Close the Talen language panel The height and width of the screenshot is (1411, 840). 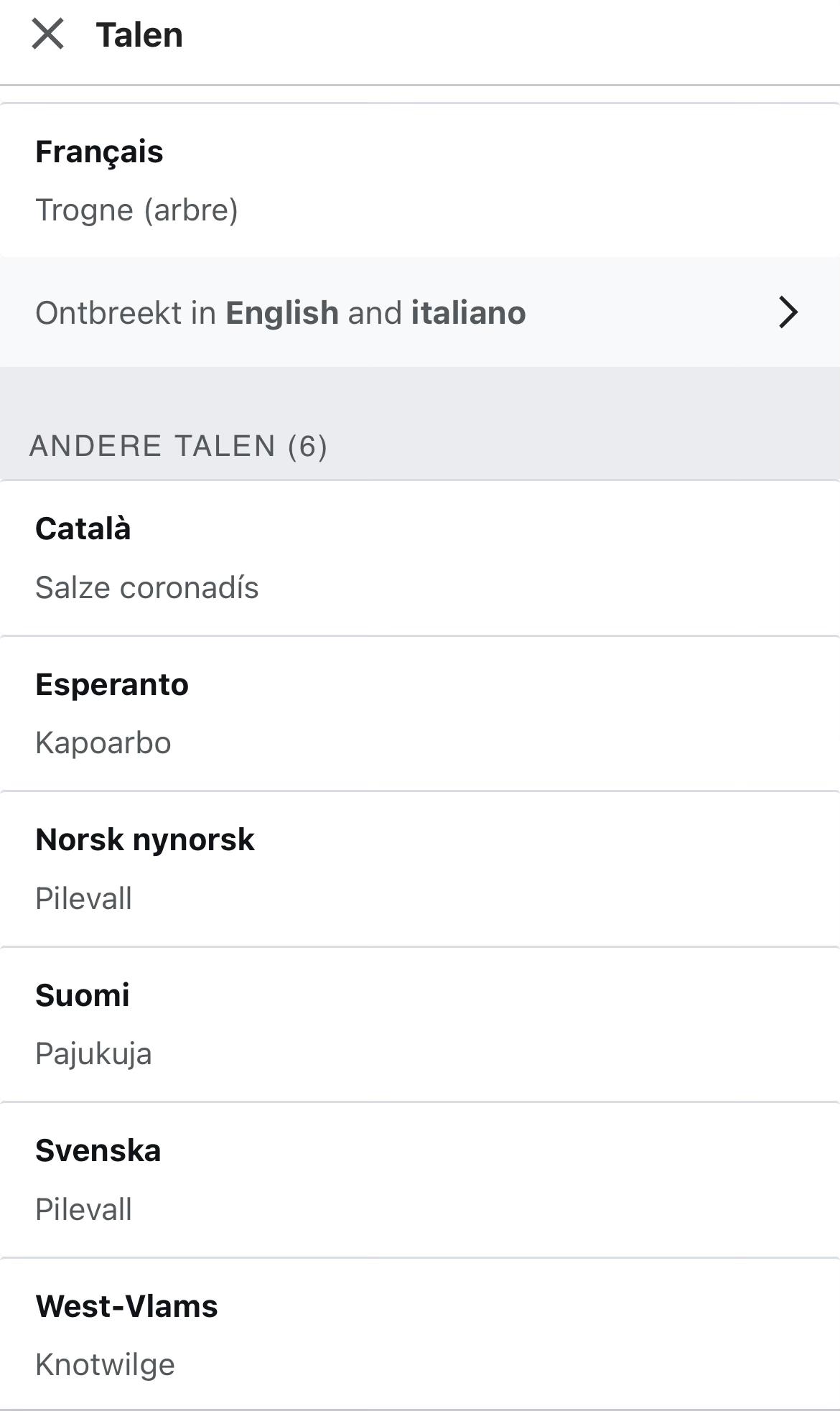click(x=48, y=34)
